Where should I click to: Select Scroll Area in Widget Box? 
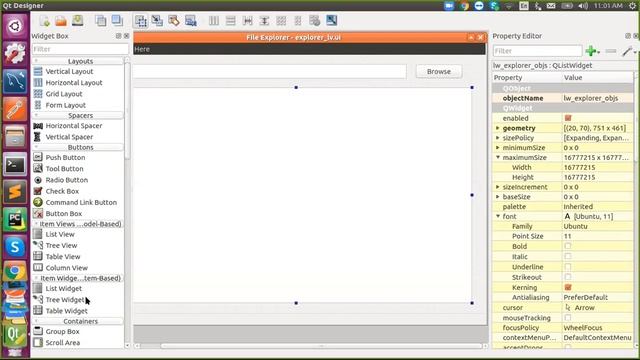[62, 343]
